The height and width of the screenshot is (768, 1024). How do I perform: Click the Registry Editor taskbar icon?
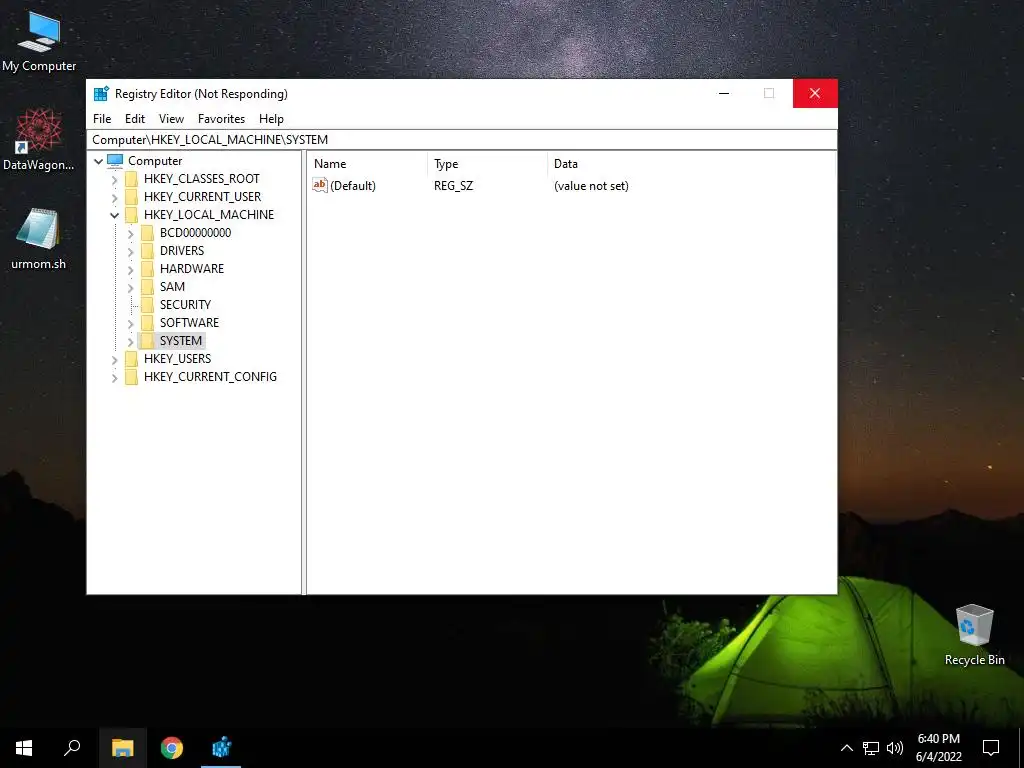tap(221, 748)
